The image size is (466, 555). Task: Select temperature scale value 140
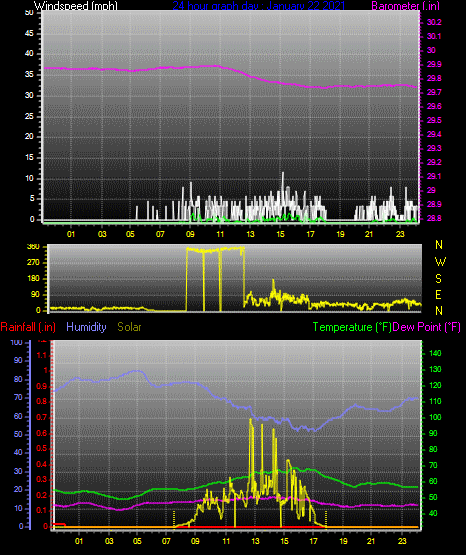[x=435, y=353]
